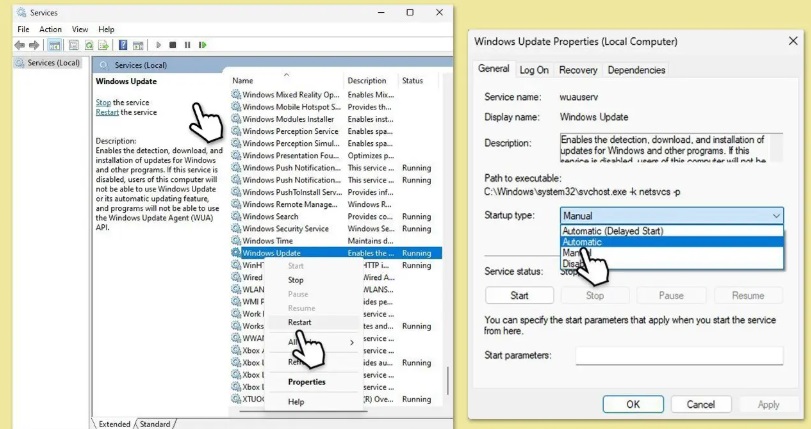811x429 pixels.
Task: Click the svchost.exe path to executable text
Action: 582,192
